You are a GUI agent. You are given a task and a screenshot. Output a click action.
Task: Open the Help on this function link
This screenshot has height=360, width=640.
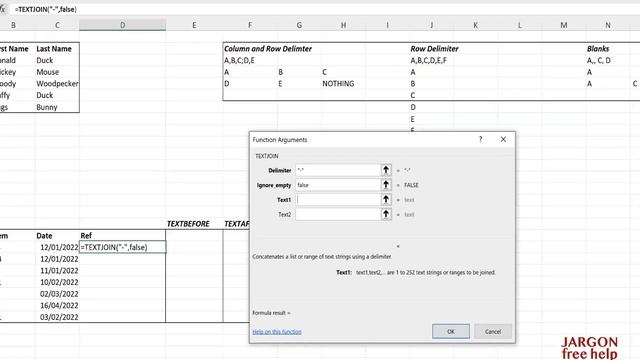click(x=277, y=332)
